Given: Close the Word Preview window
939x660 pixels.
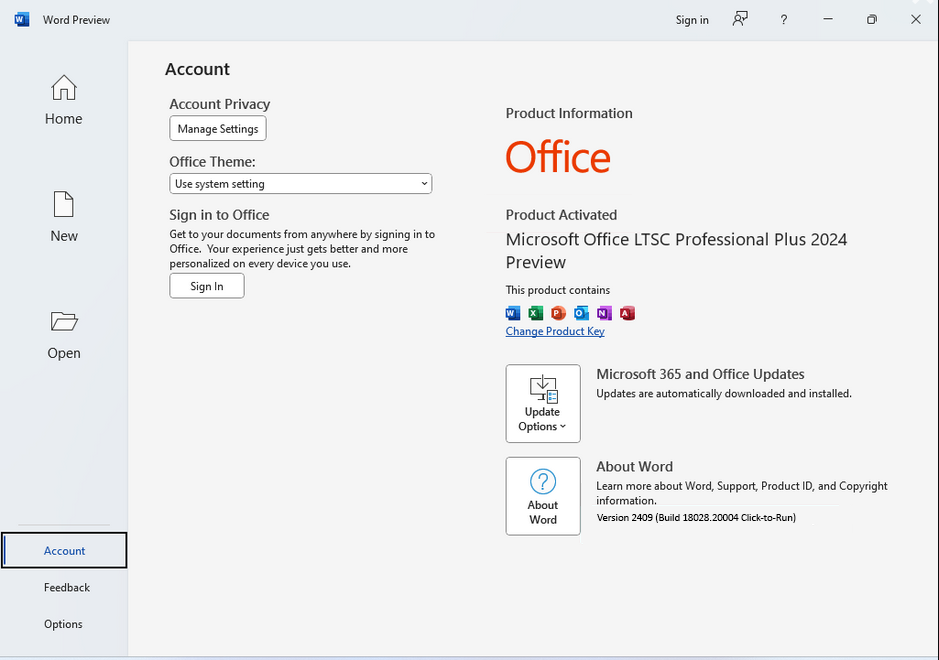Looking at the screenshot, I should click(x=916, y=20).
